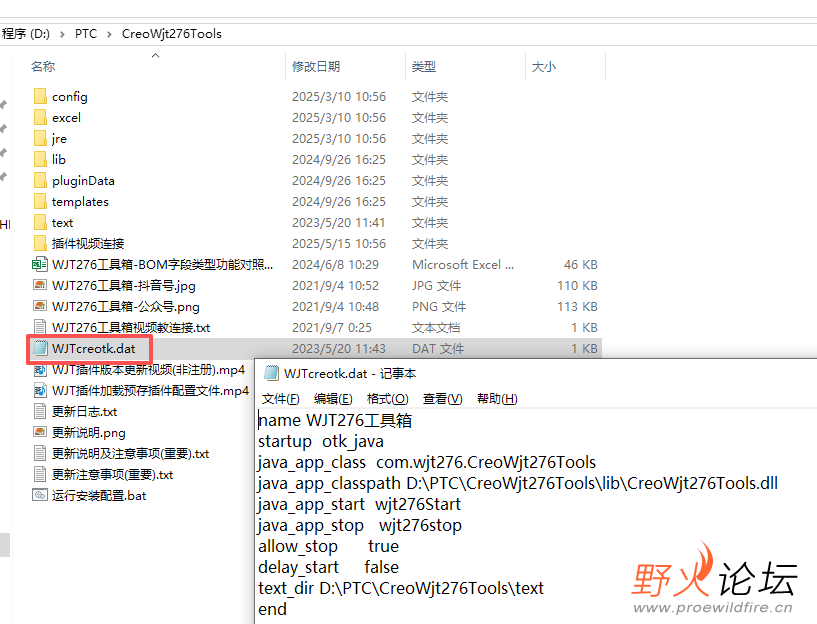Click the text icon of WJT276工具箱视频教连接.txt
This screenshot has width=817, height=624.
[40, 327]
